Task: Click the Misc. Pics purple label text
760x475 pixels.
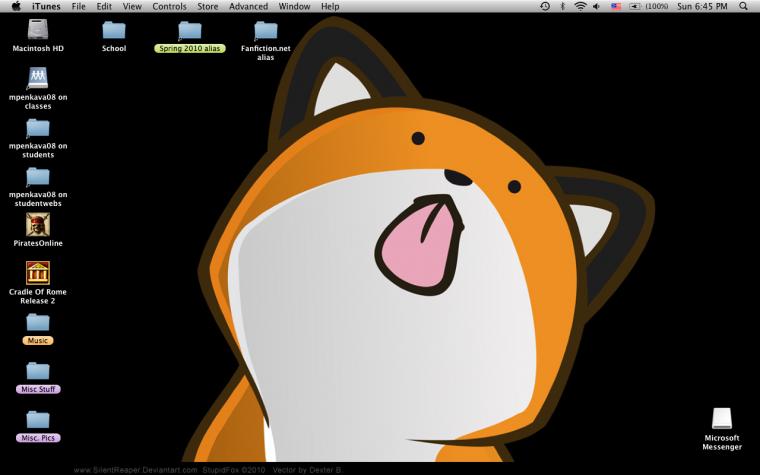Action: click(38, 438)
